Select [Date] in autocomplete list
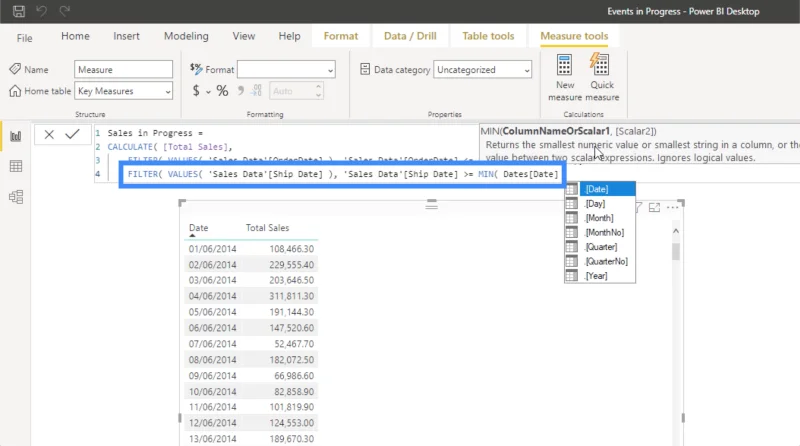This screenshot has height=446, width=800. 600,189
